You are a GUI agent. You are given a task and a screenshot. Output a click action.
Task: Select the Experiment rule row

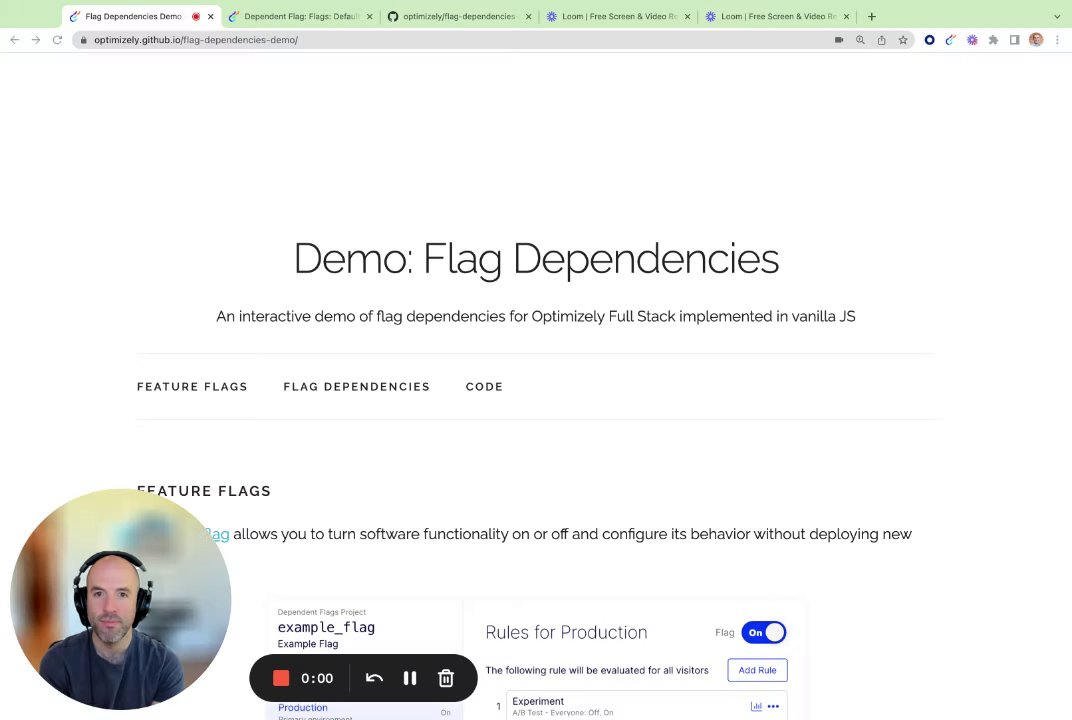647,705
